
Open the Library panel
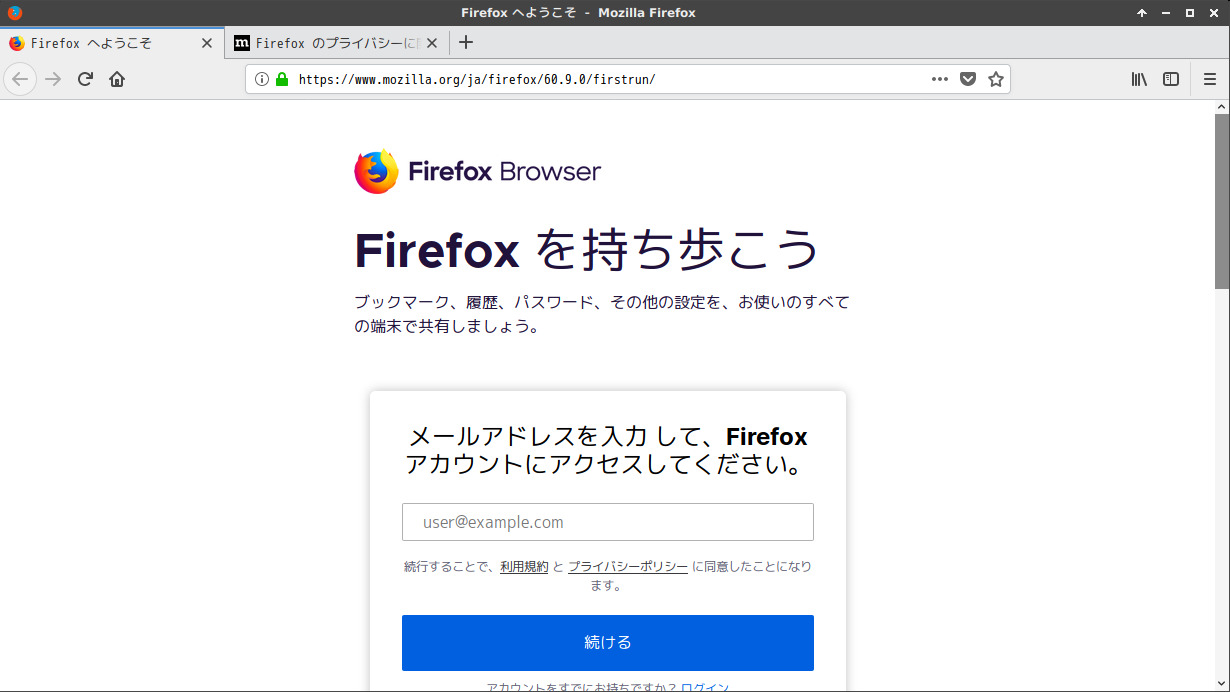point(1139,79)
